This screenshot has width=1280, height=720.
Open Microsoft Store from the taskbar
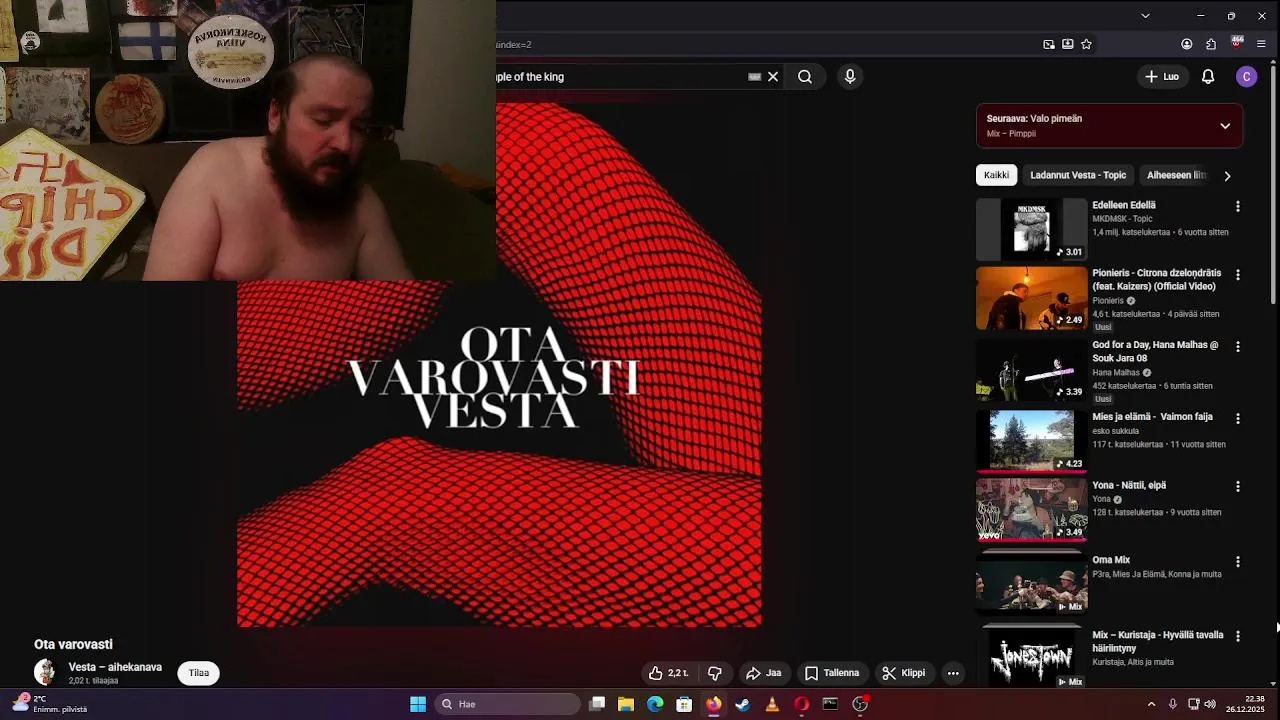click(x=684, y=704)
